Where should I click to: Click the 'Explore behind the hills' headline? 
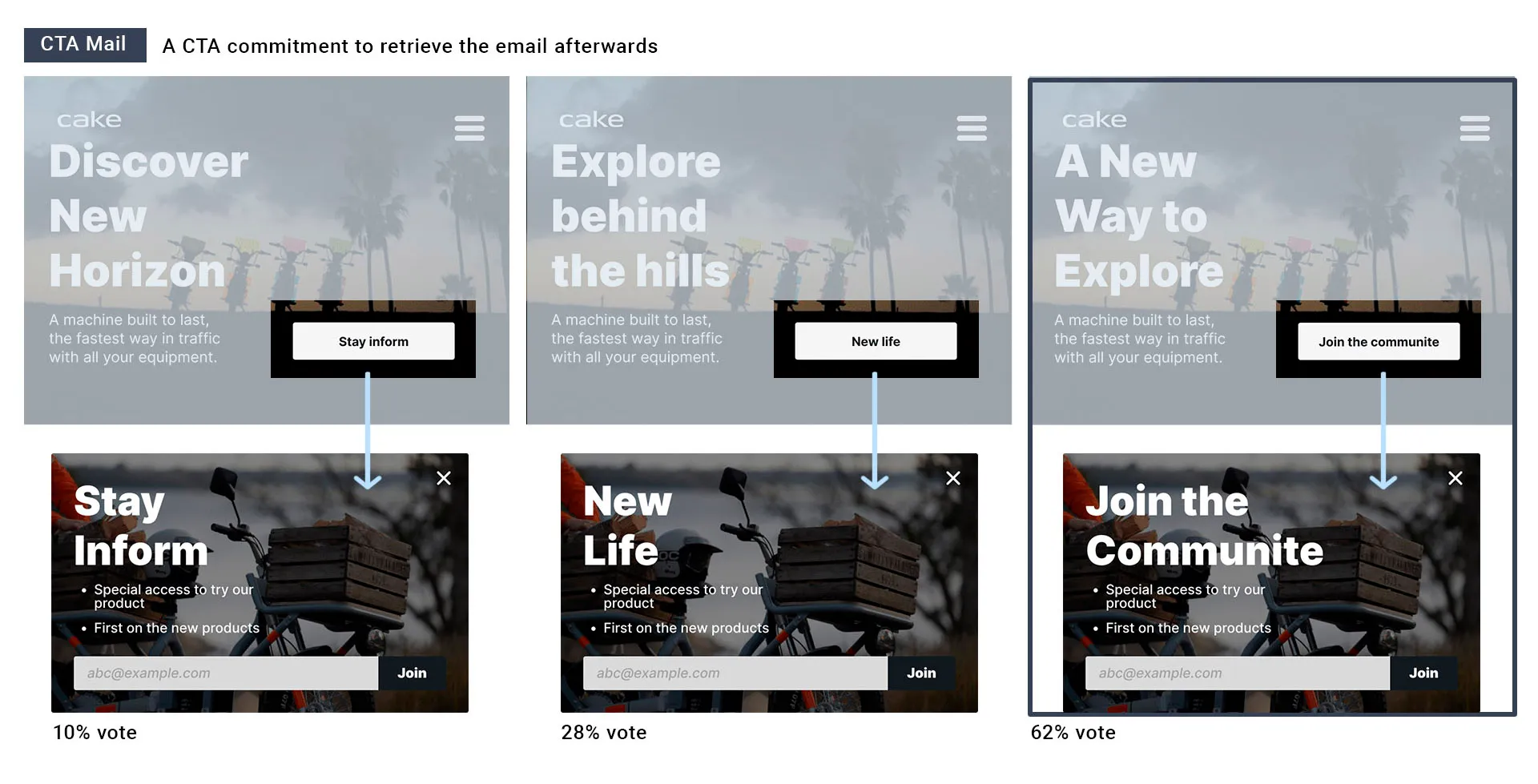641,216
